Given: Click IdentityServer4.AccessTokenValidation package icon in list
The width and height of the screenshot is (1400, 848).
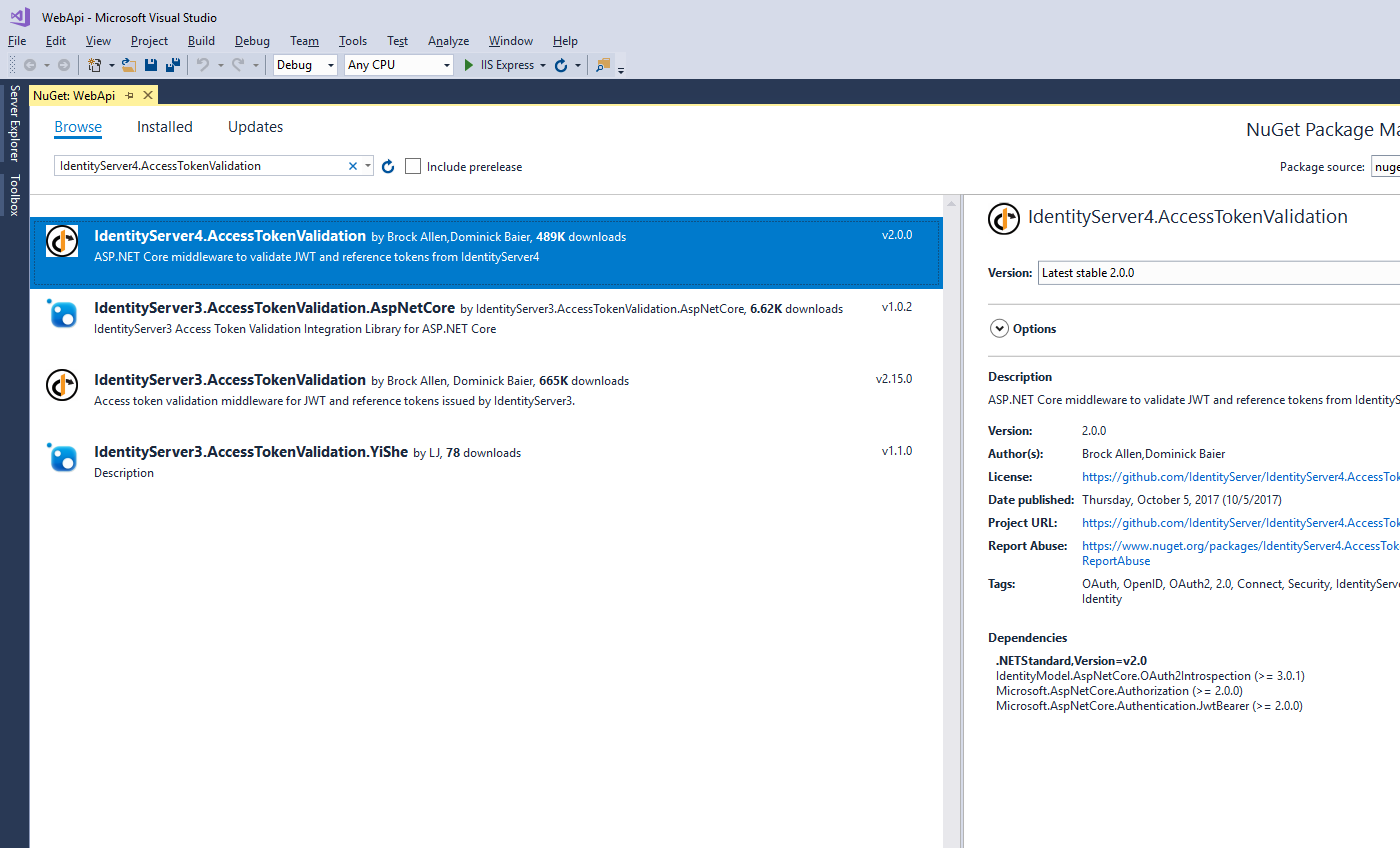Looking at the screenshot, I should (x=62, y=241).
